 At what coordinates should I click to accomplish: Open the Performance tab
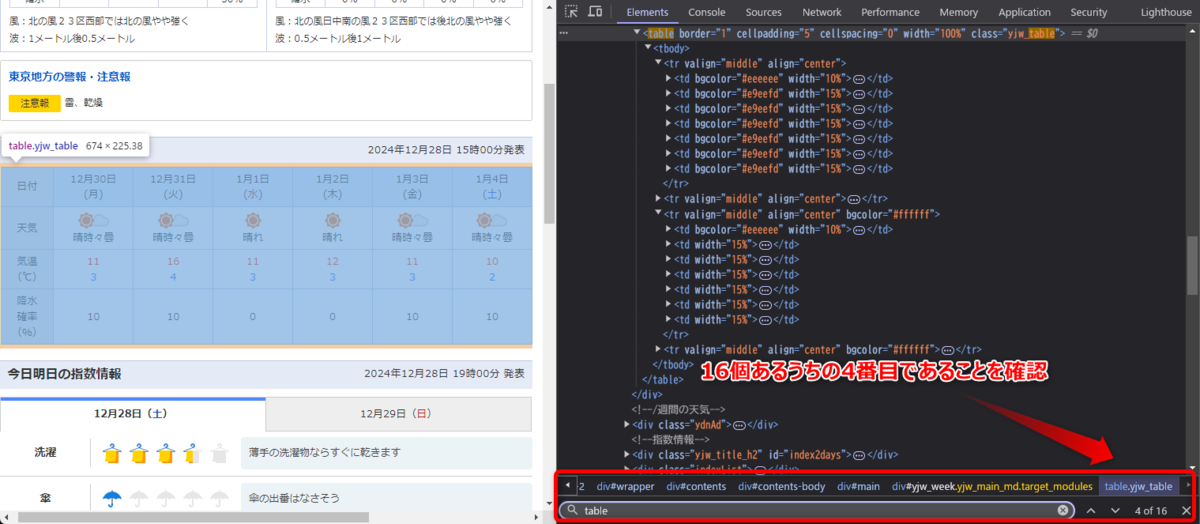pos(890,12)
